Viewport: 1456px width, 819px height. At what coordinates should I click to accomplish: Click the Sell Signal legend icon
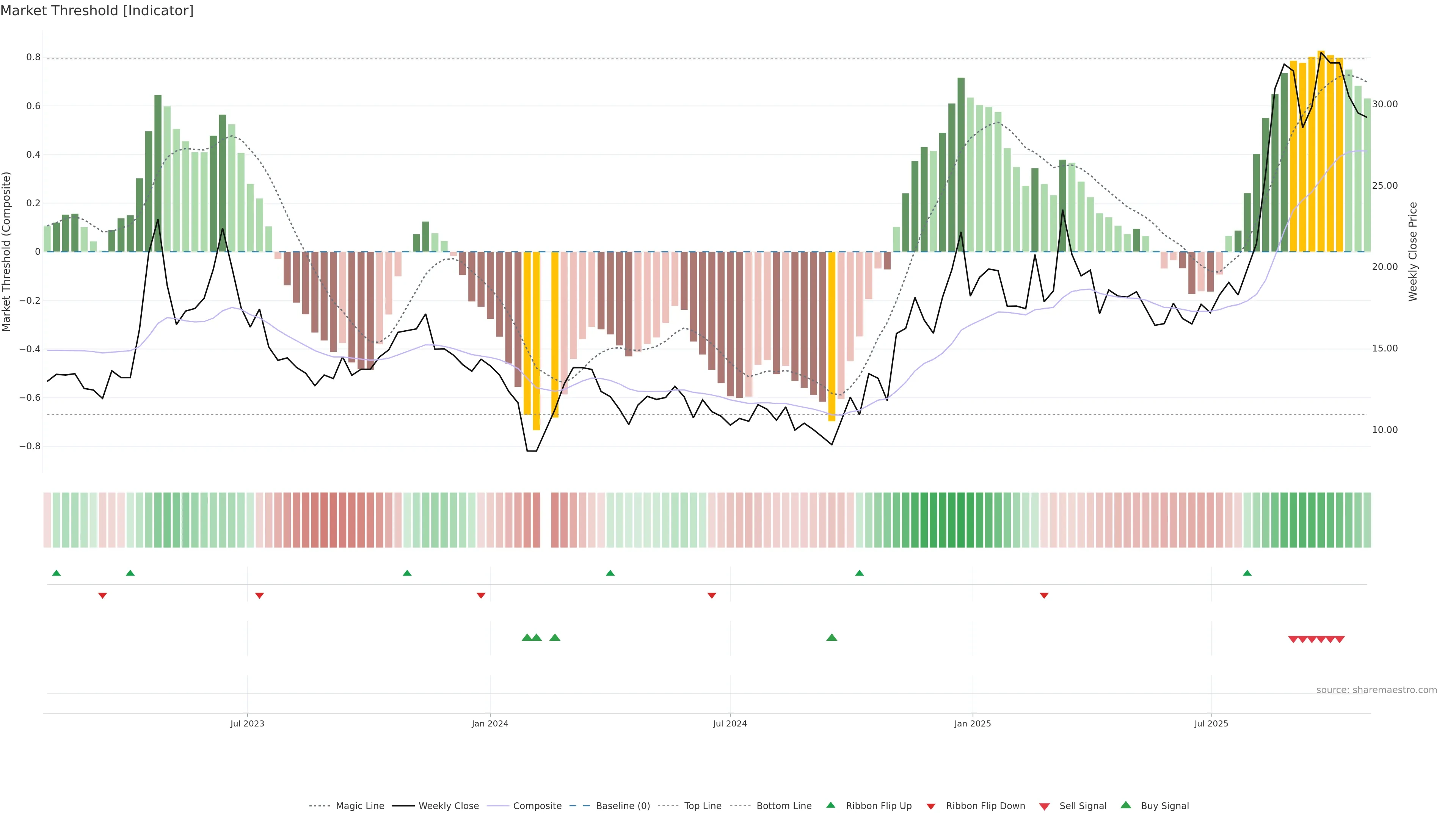[1045, 806]
